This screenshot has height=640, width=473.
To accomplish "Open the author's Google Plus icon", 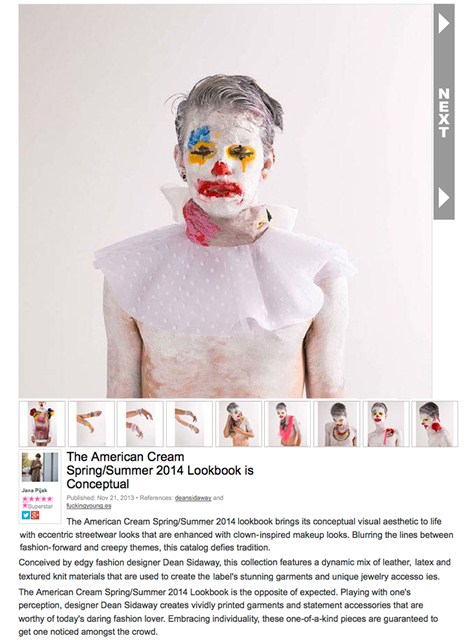I will point(35,515).
